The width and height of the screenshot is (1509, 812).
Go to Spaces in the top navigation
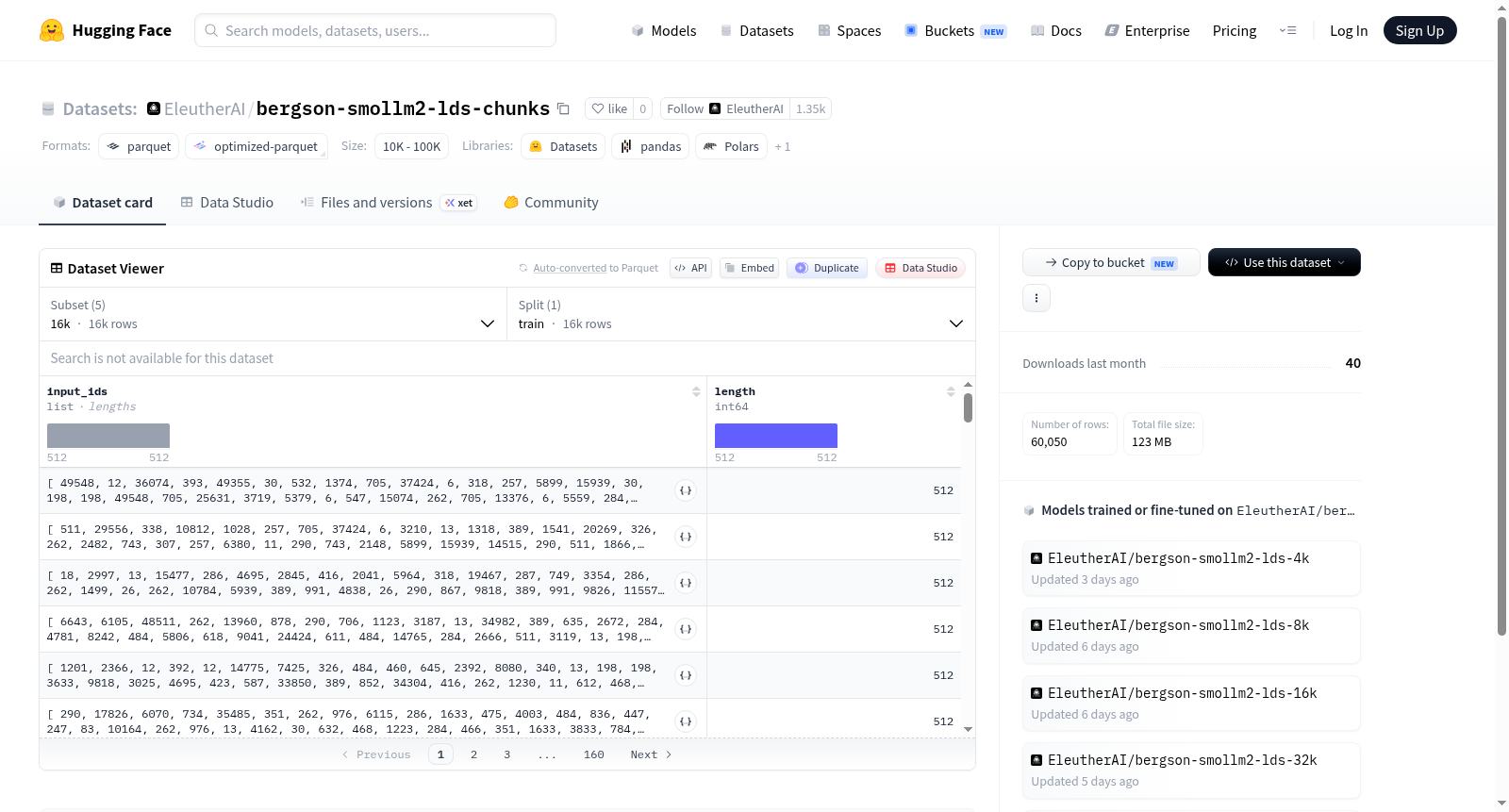[850, 31]
